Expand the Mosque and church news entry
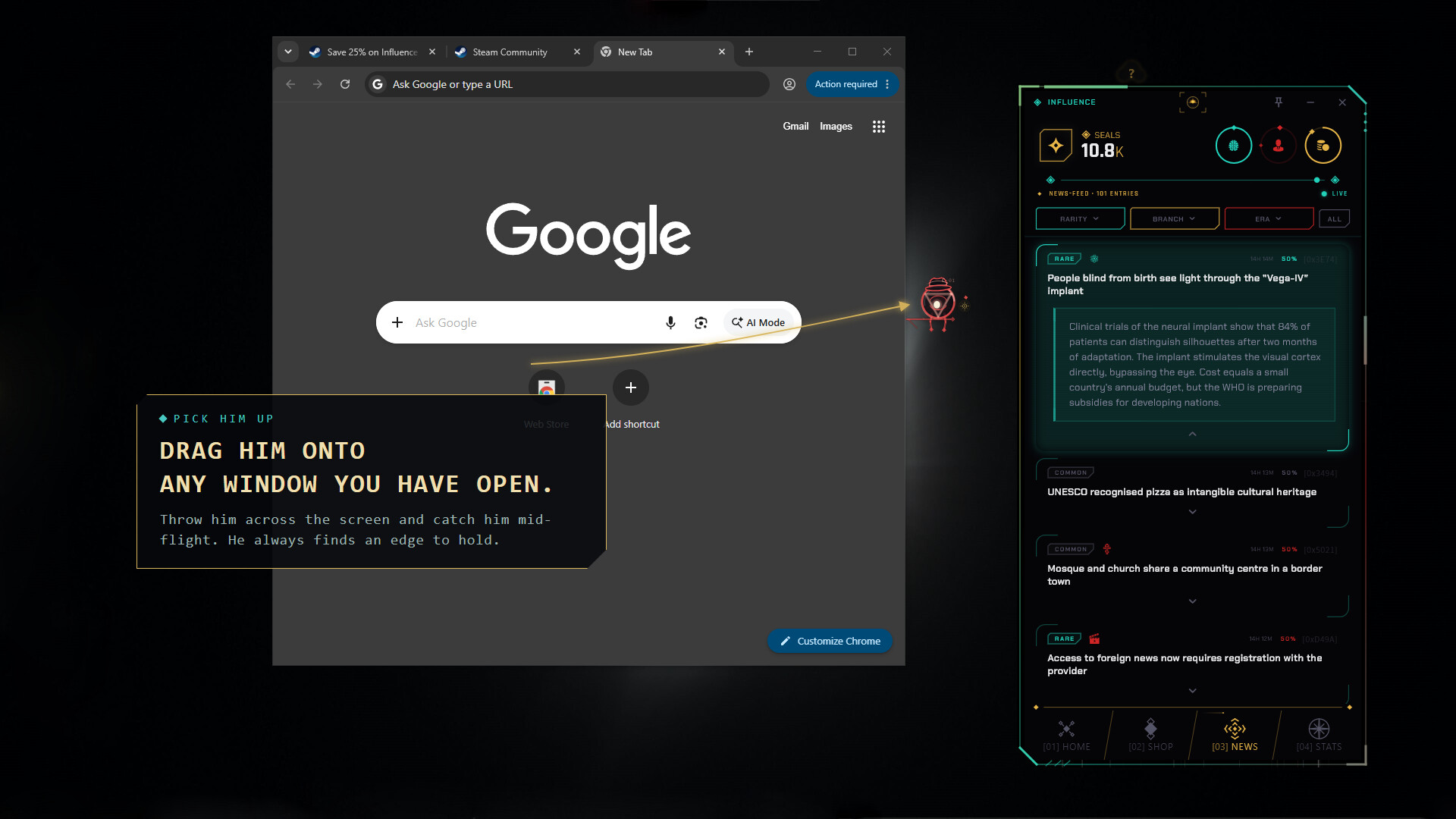Screen dimensions: 1456x819 (1192, 601)
